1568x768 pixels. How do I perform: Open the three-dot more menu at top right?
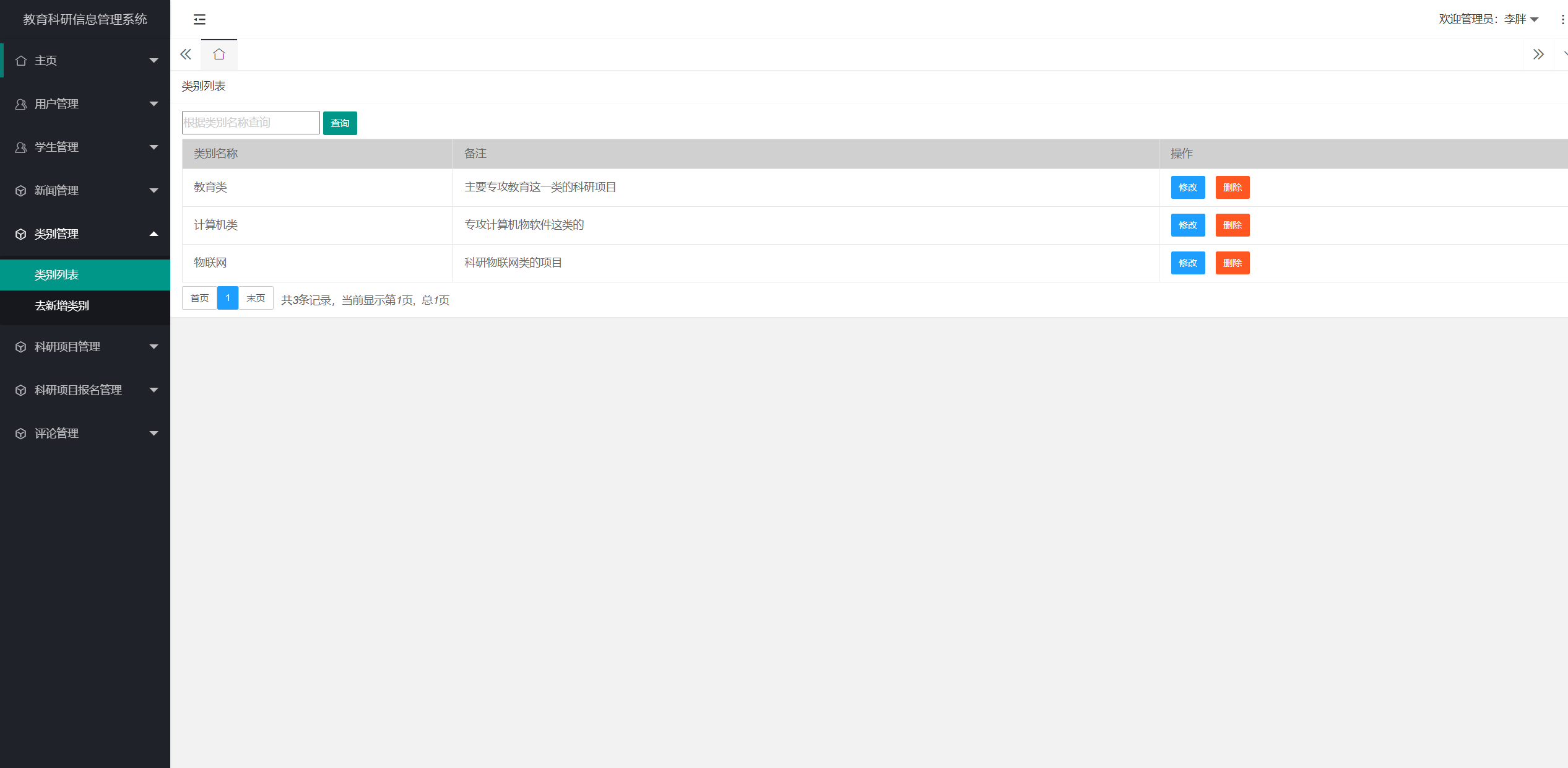[x=1562, y=19]
